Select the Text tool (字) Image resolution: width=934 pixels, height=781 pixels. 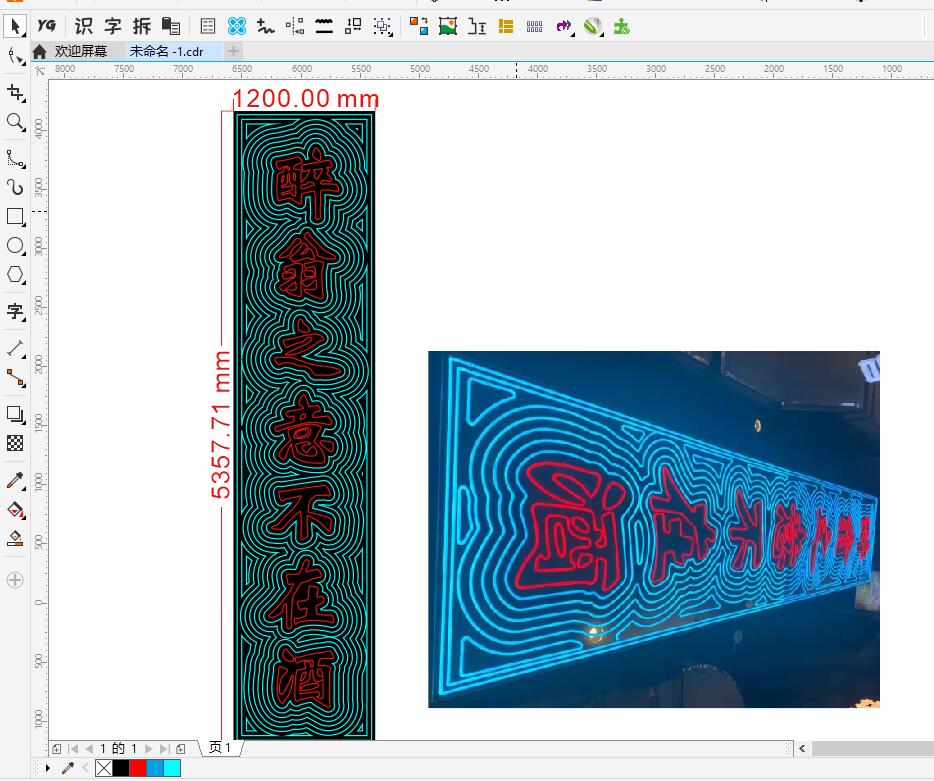15,311
